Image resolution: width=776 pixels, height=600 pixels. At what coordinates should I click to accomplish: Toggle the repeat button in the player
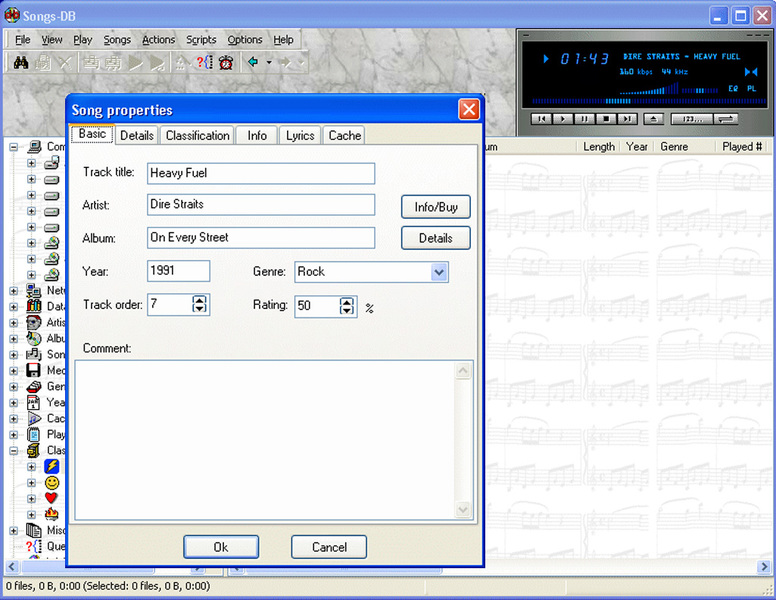click(726, 119)
